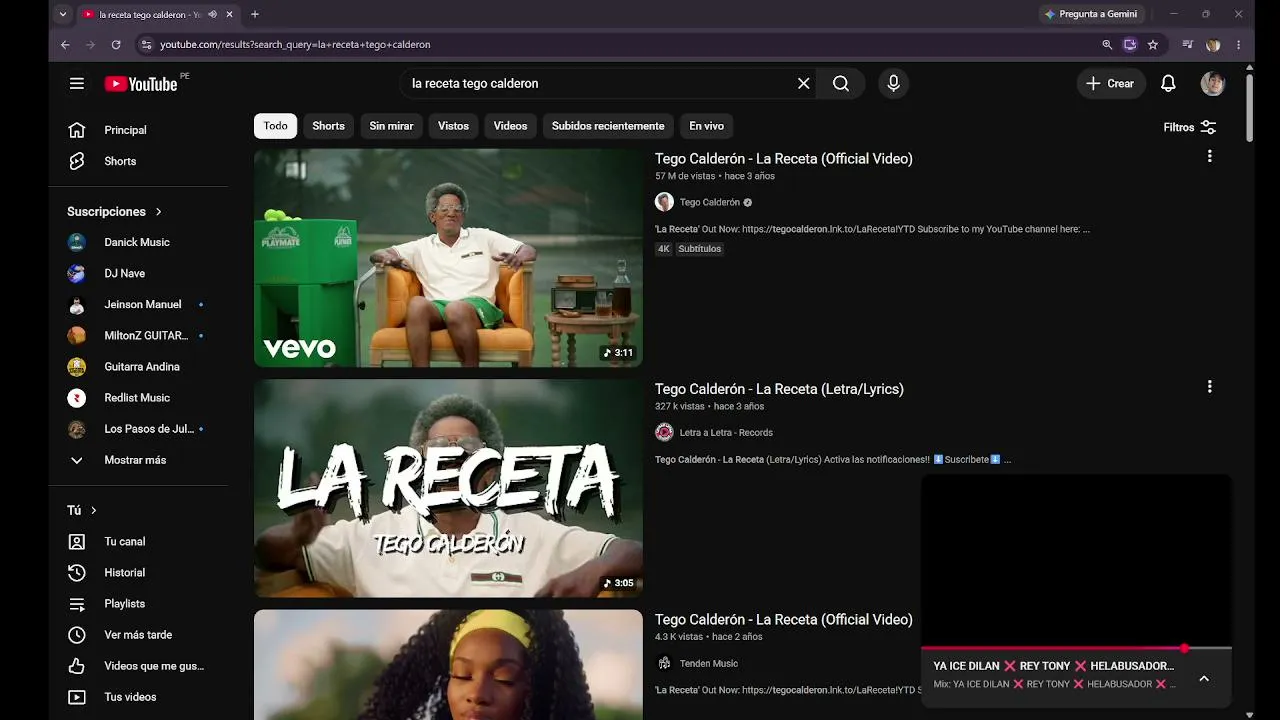Visit the Tenden Music channel

(x=708, y=664)
